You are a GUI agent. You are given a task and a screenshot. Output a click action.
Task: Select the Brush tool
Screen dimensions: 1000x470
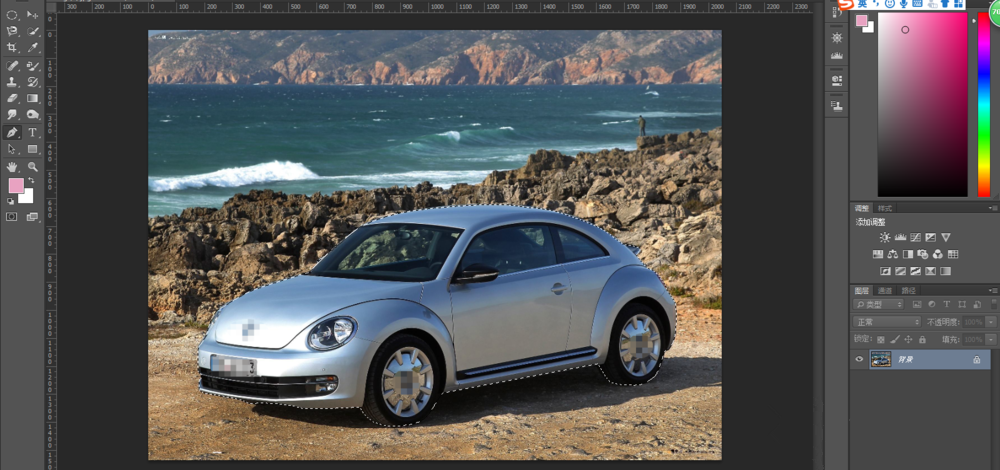coord(33,66)
